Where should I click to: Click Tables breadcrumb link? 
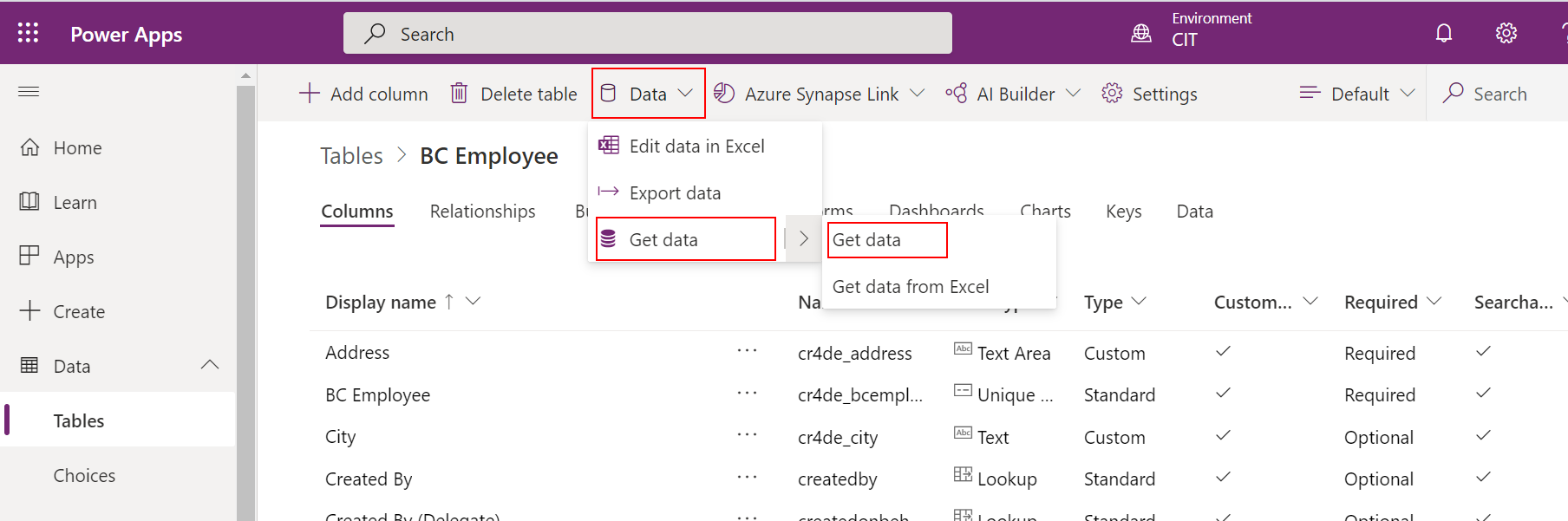[351, 156]
